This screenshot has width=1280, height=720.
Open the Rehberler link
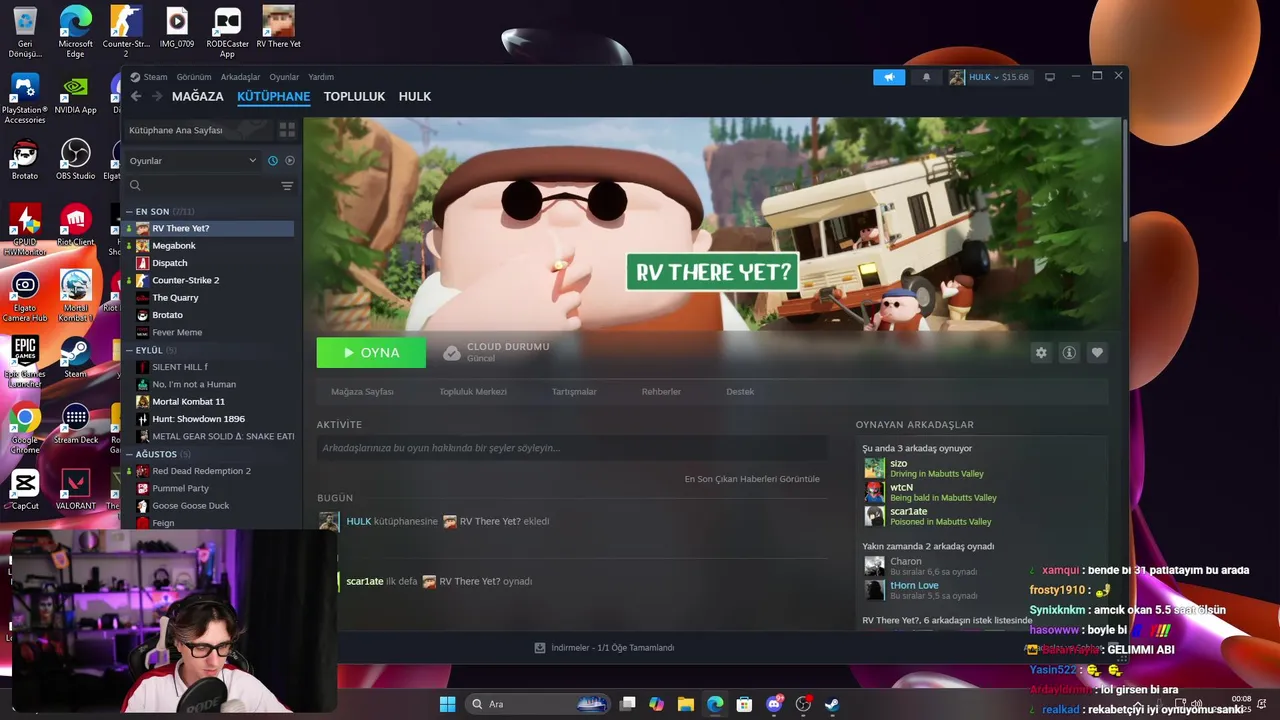(661, 392)
